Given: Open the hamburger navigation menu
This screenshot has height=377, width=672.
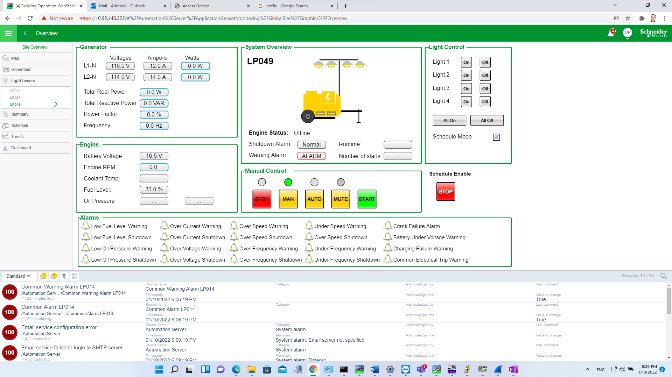Looking at the screenshot, I should [8, 33].
